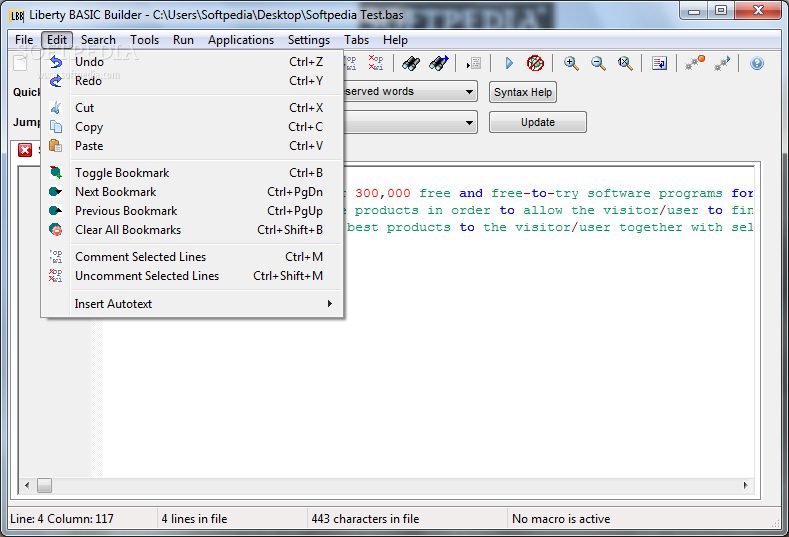Click the zoom out magnifier icon
789x537 pixels.
tap(598, 63)
